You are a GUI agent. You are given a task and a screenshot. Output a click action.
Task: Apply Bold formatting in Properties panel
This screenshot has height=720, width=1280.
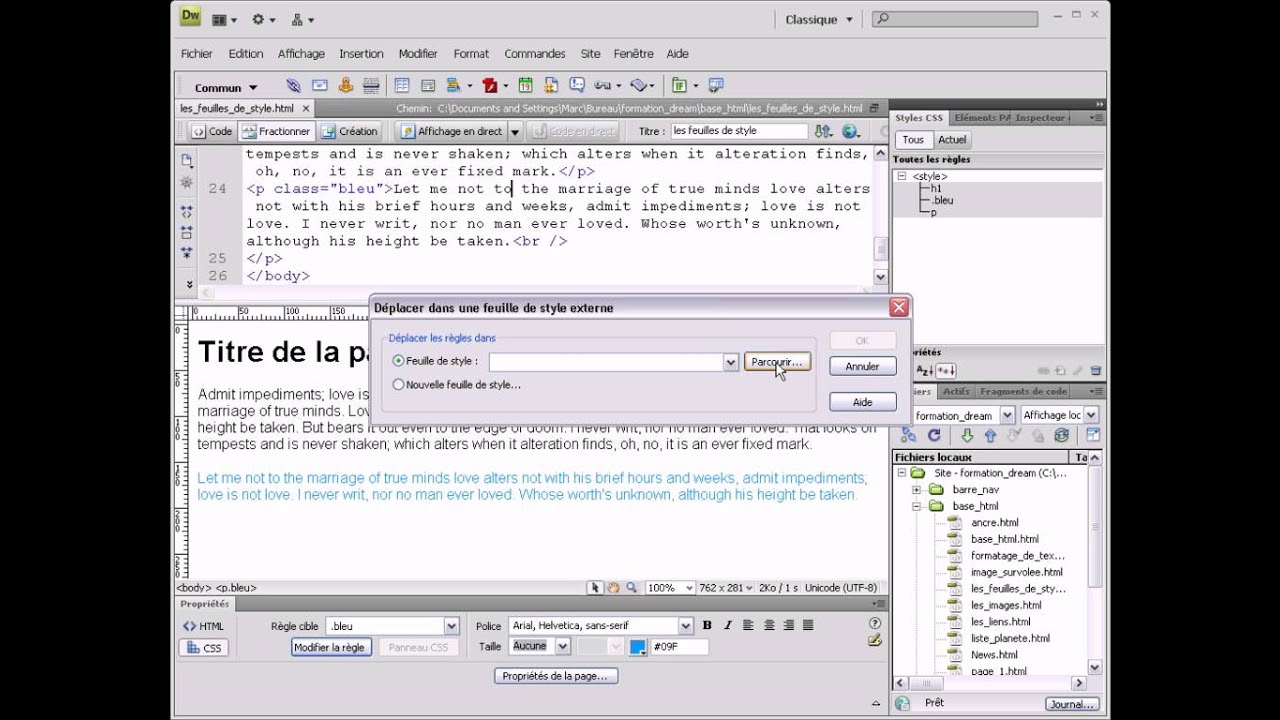[x=707, y=625]
